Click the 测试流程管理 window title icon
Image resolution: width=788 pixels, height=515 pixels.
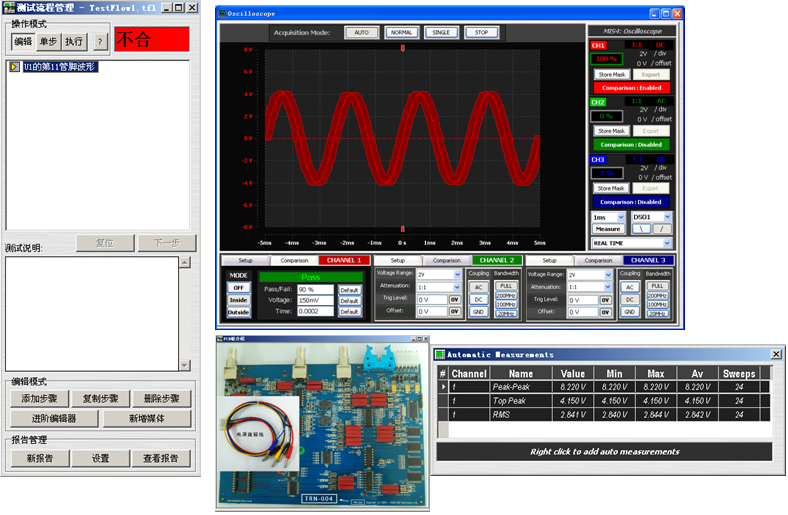coord(9,8)
